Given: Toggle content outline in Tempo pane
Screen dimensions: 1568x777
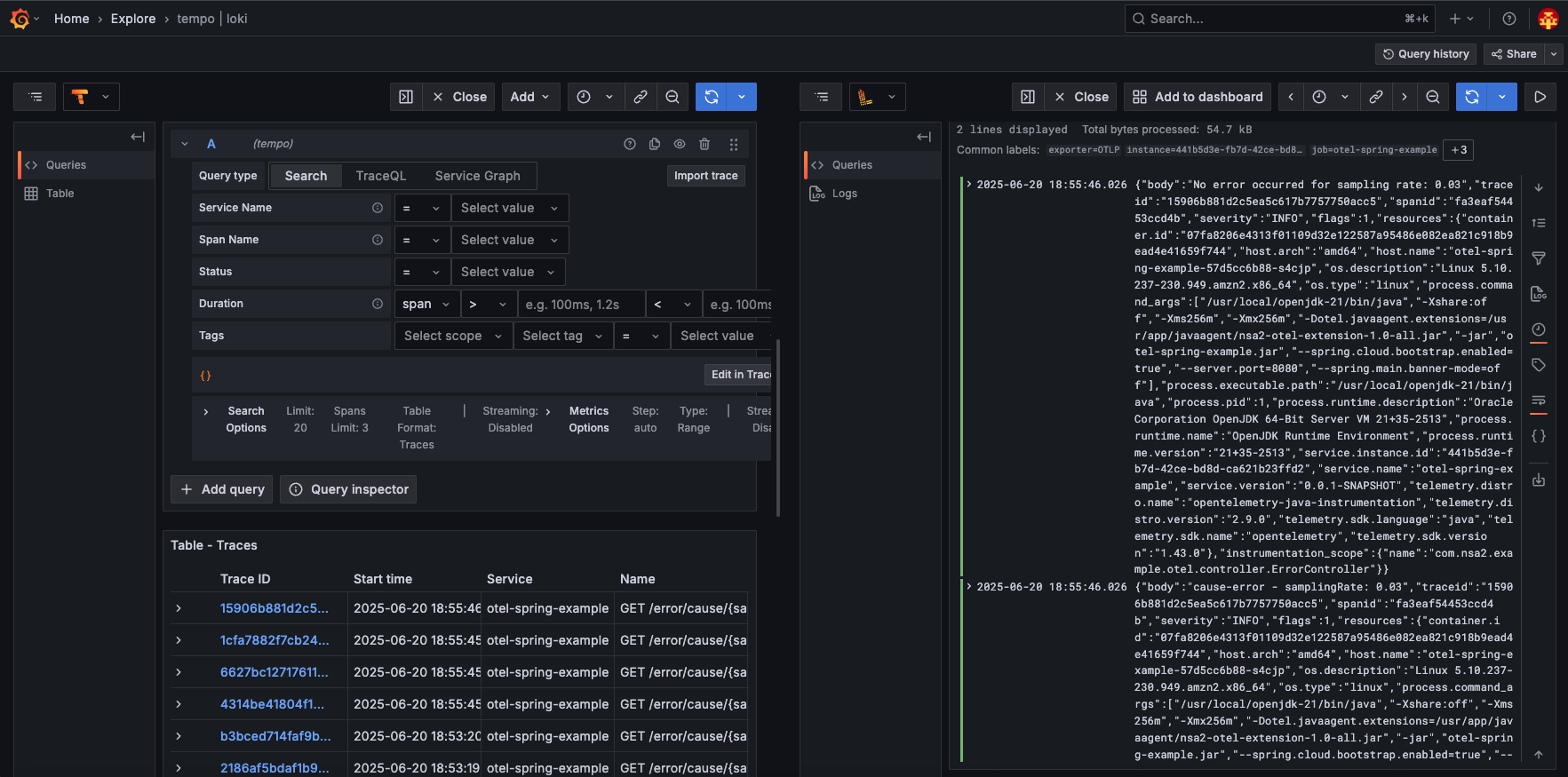Looking at the screenshot, I should pyautogui.click(x=35, y=97).
